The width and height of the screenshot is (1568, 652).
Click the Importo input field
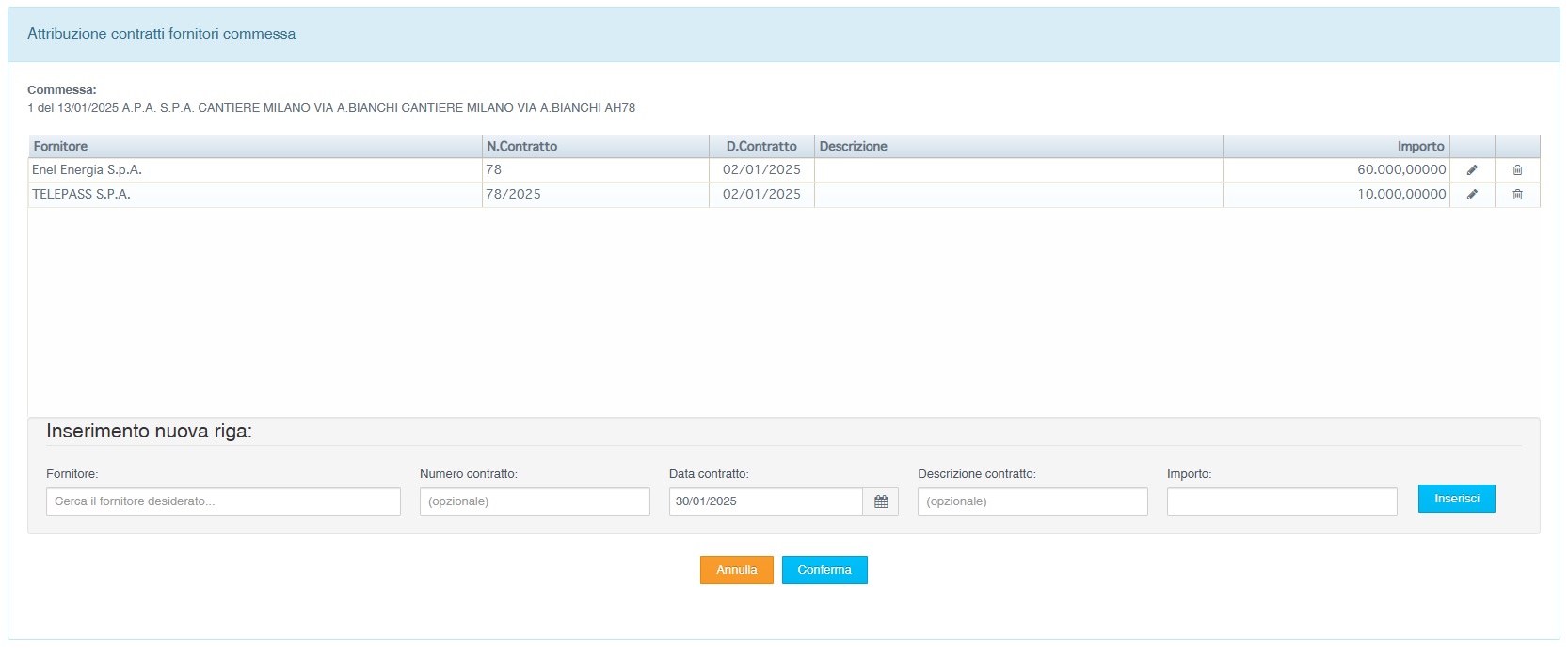[x=1282, y=501]
